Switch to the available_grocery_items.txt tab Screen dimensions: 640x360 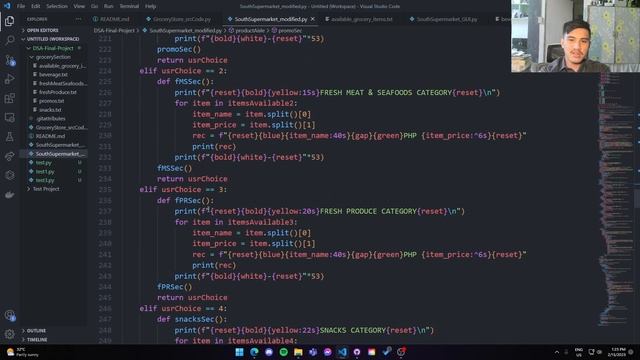coord(362,19)
